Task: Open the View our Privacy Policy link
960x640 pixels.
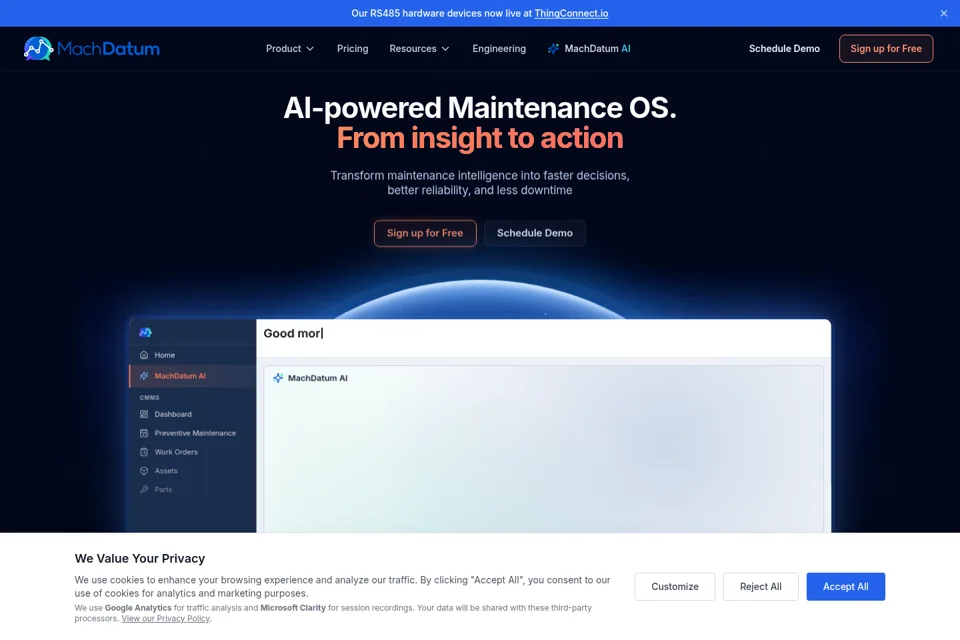Action: tap(165, 619)
